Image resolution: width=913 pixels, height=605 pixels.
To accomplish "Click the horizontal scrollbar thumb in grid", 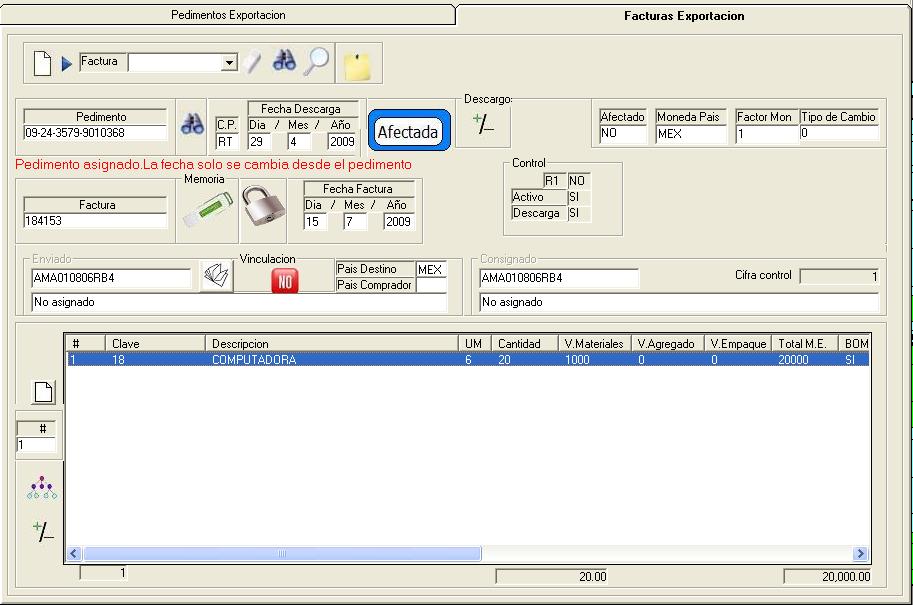I will click(282, 553).
